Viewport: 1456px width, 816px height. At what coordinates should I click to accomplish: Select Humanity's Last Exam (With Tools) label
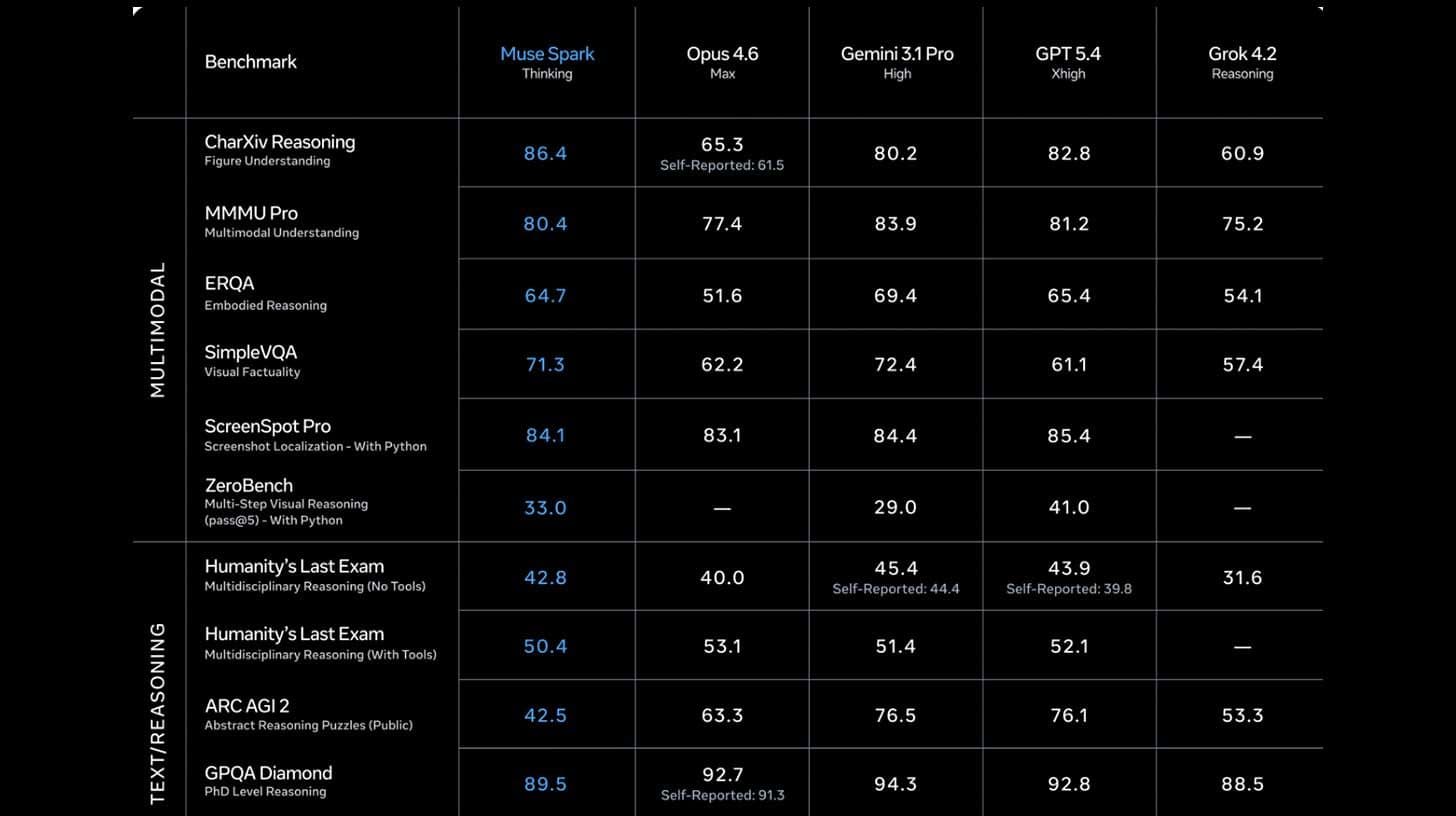294,635
